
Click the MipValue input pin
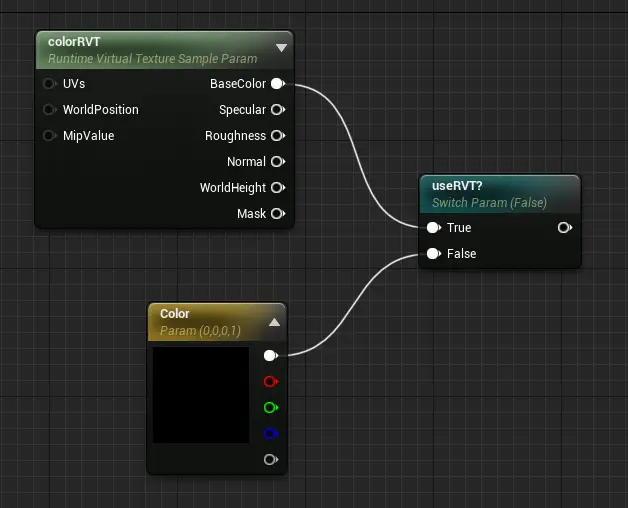(x=50, y=136)
